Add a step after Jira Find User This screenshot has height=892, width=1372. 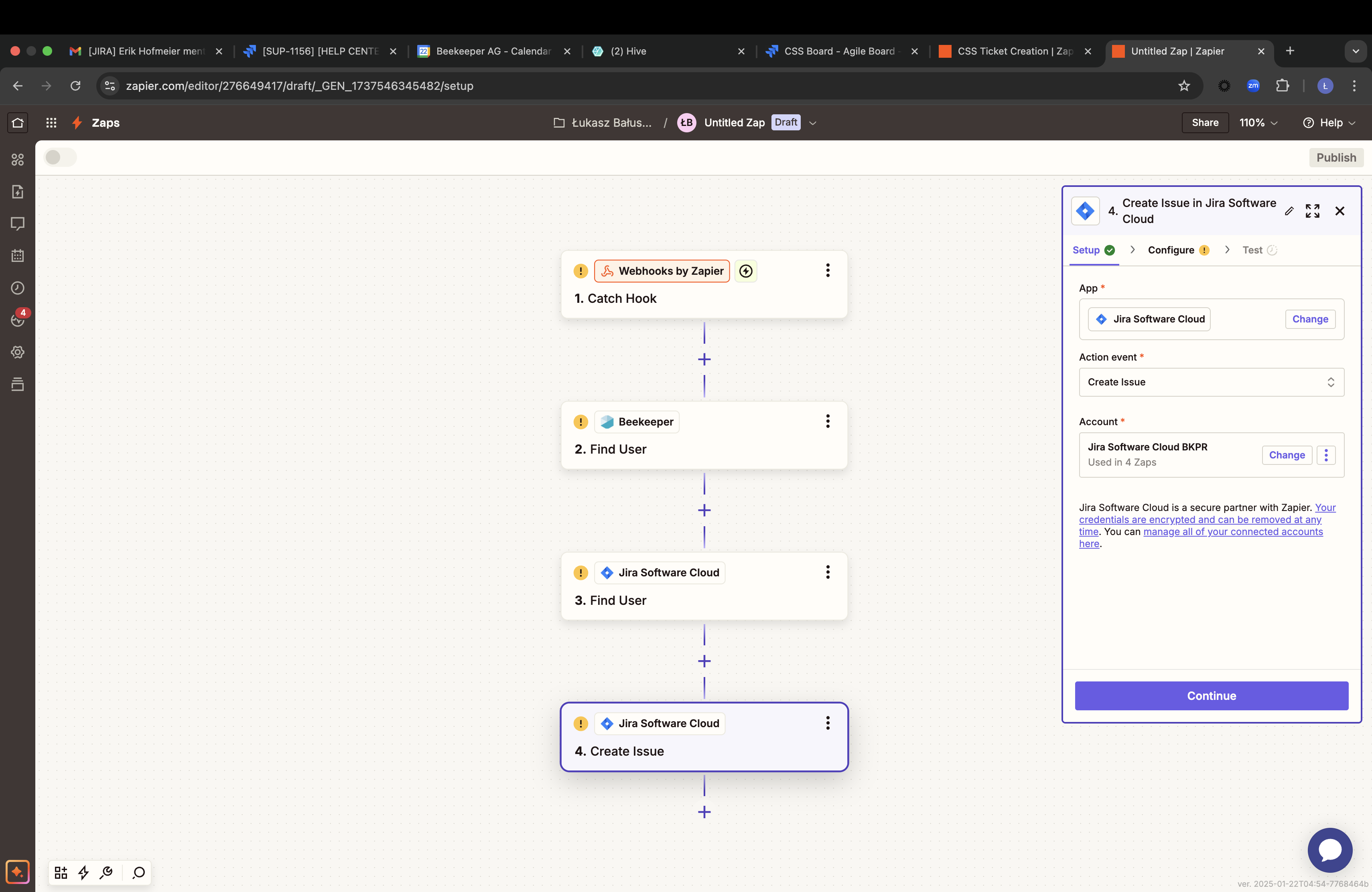(704, 661)
